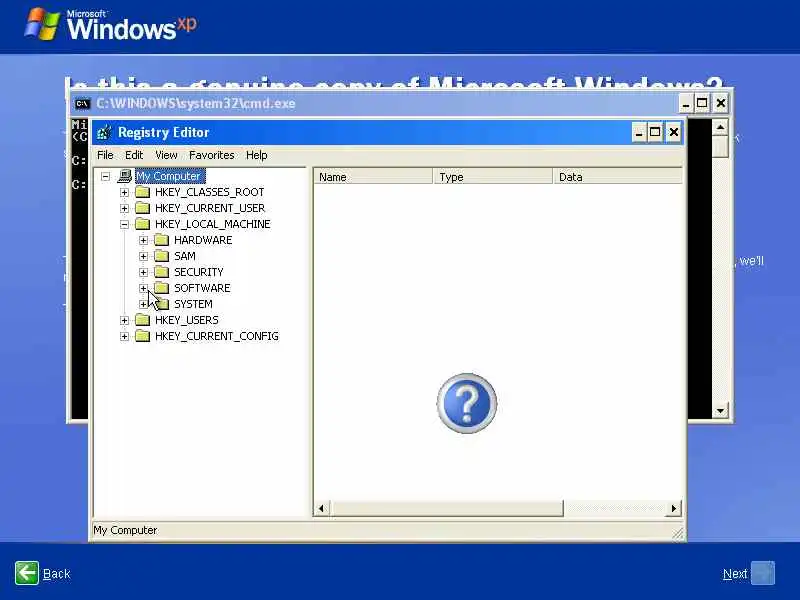Click the status bar My Computer path
Viewport: 800px width, 600px height.
pos(125,531)
